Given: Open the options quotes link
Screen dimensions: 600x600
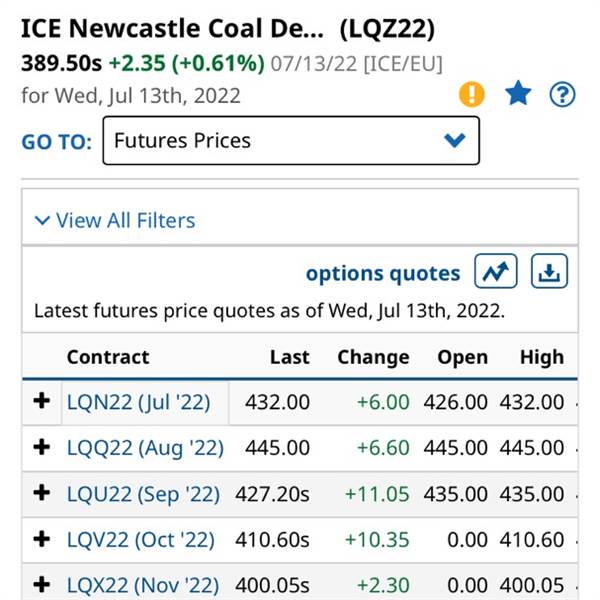Looking at the screenshot, I should pos(383,273).
